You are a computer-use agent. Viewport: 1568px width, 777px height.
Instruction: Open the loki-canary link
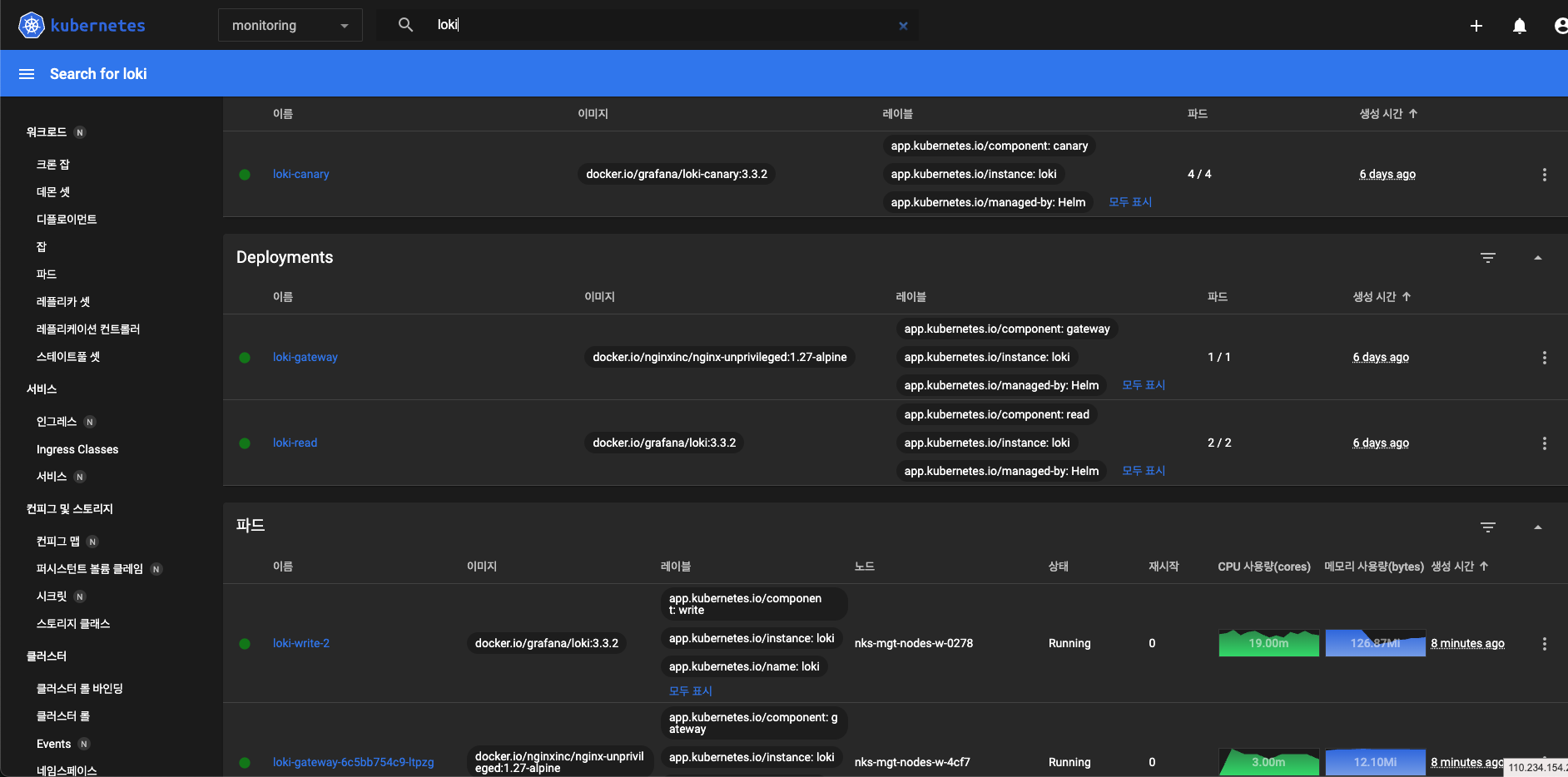click(300, 174)
